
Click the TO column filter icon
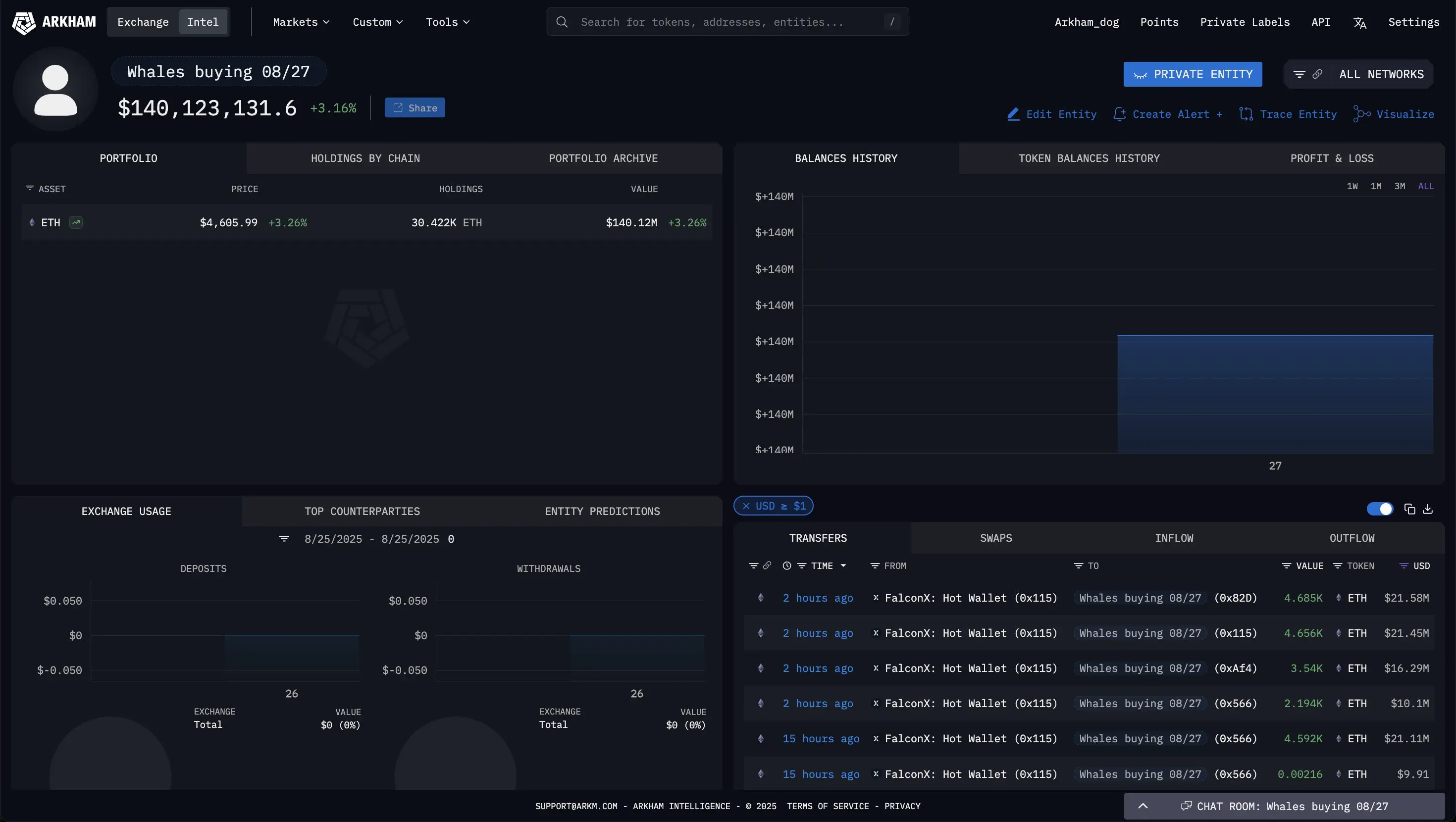point(1079,566)
